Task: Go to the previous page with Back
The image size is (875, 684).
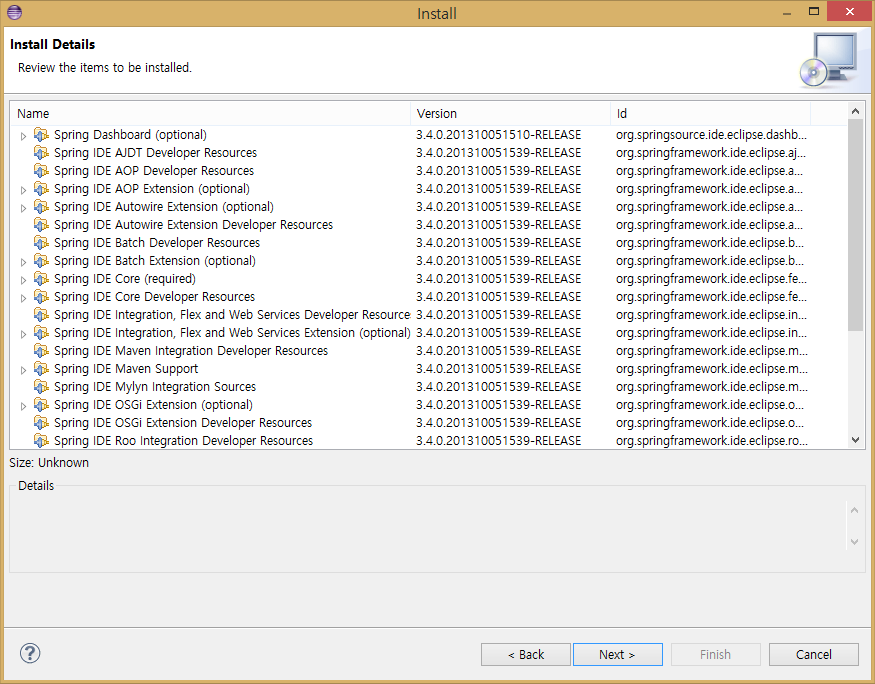Action: [x=526, y=654]
